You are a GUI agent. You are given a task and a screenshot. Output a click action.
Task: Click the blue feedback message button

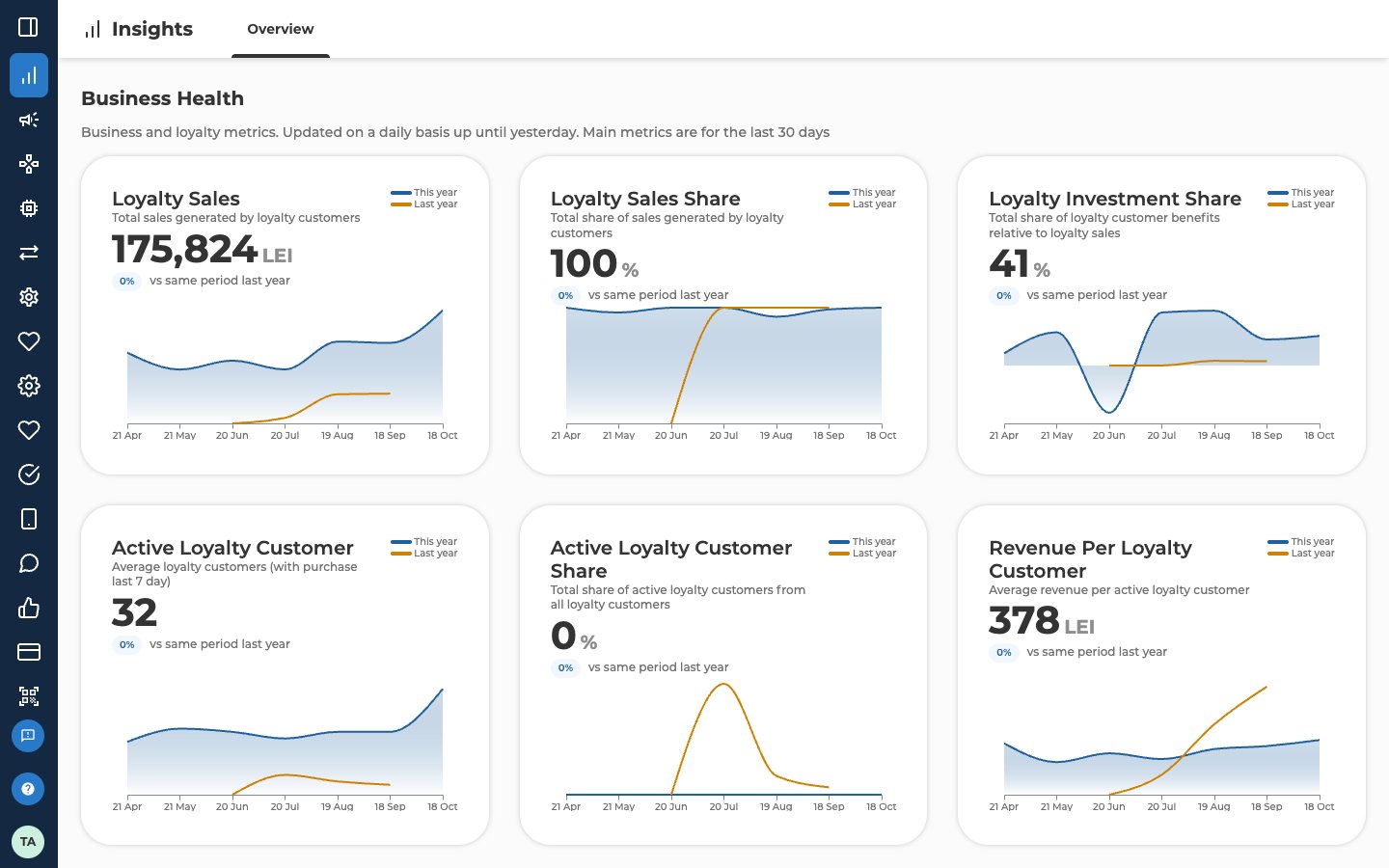tap(28, 736)
